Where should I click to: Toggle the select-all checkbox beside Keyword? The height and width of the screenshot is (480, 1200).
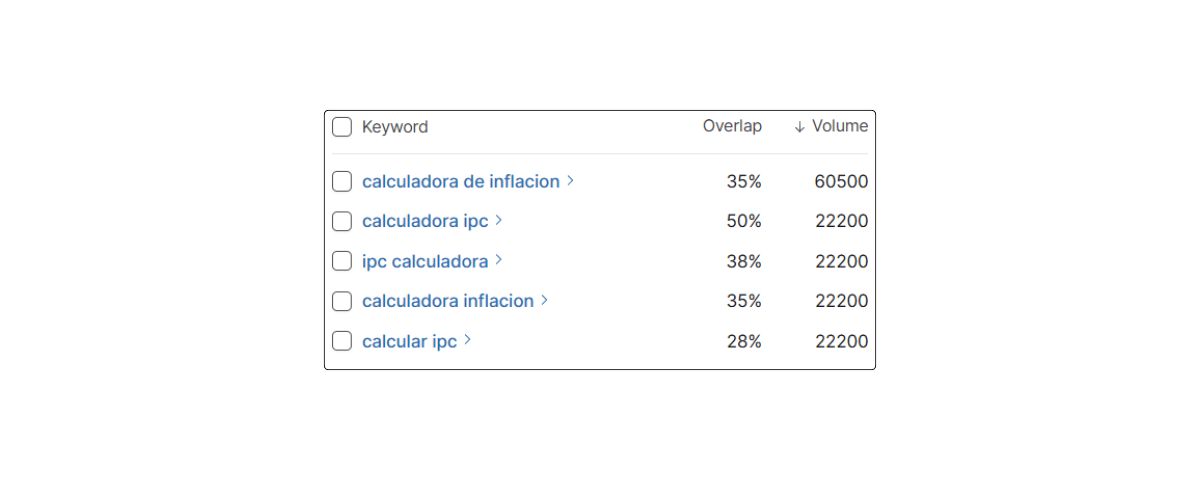point(342,127)
